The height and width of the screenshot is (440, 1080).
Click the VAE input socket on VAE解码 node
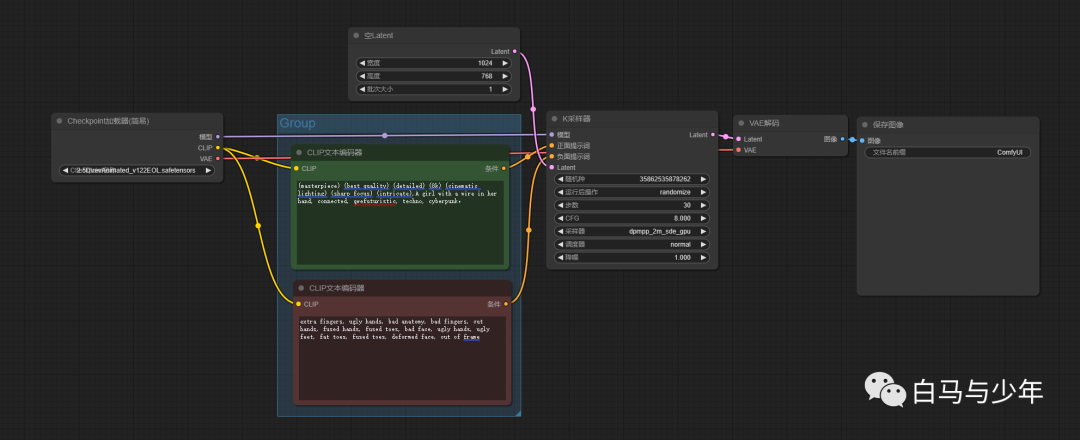(738, 150)
